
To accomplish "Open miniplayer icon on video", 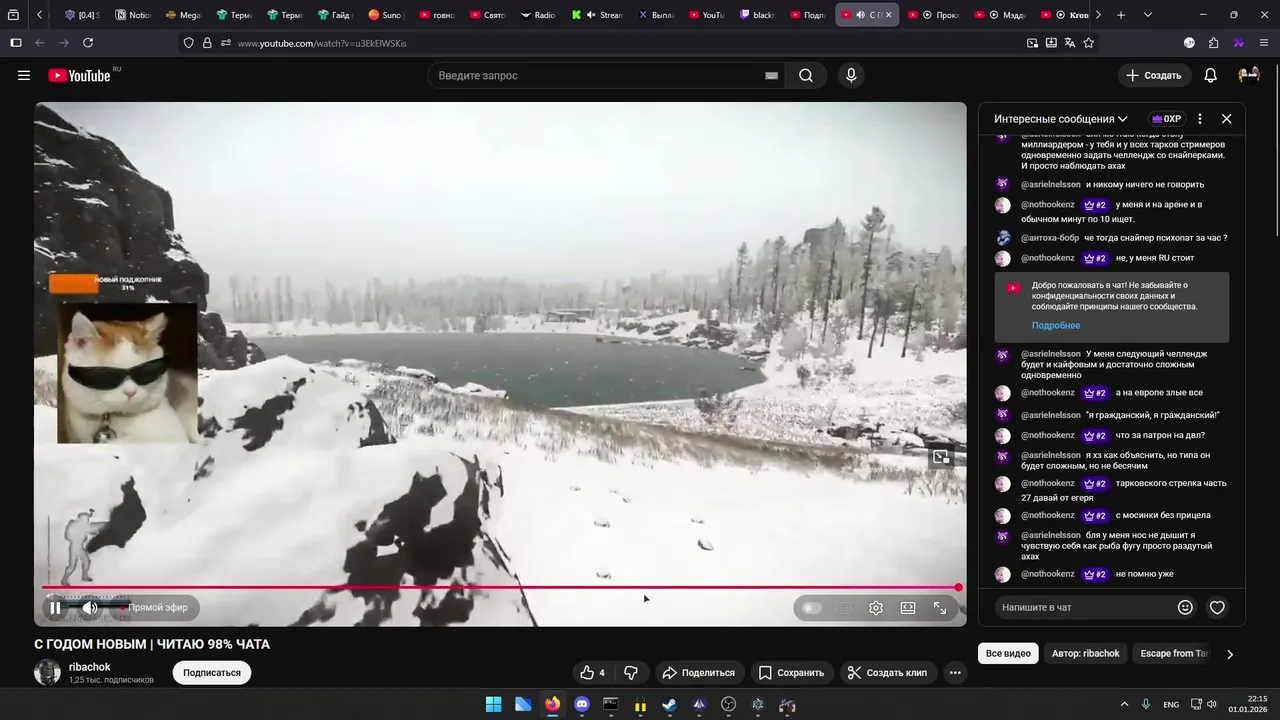I will click(x=941, y=457).
